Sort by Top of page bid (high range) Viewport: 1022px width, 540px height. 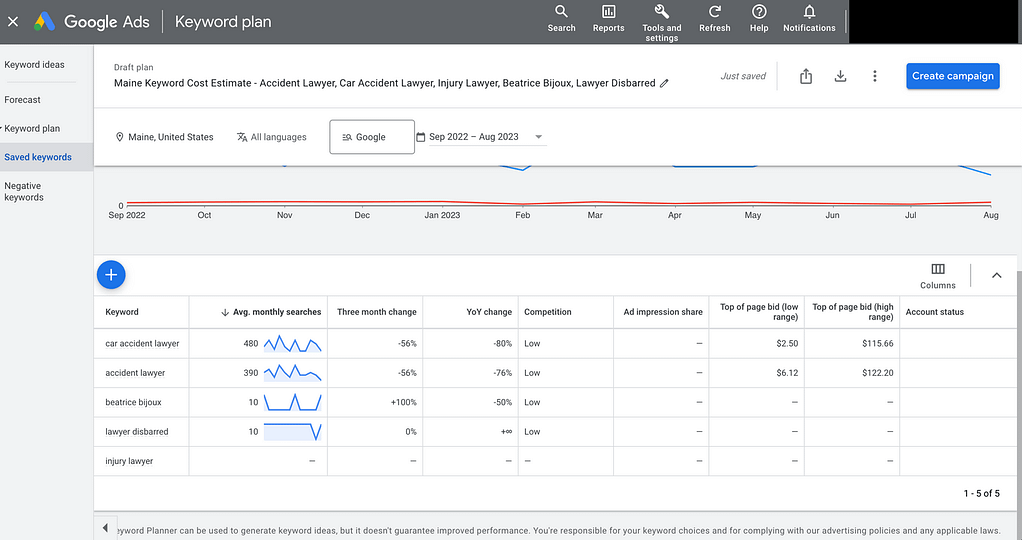[853, 312]
